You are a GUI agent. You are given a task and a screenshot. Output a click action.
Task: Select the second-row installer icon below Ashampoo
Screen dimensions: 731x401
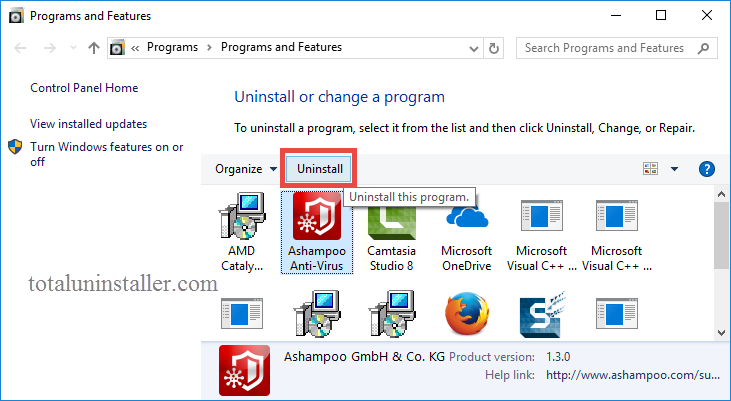[317, 314]
